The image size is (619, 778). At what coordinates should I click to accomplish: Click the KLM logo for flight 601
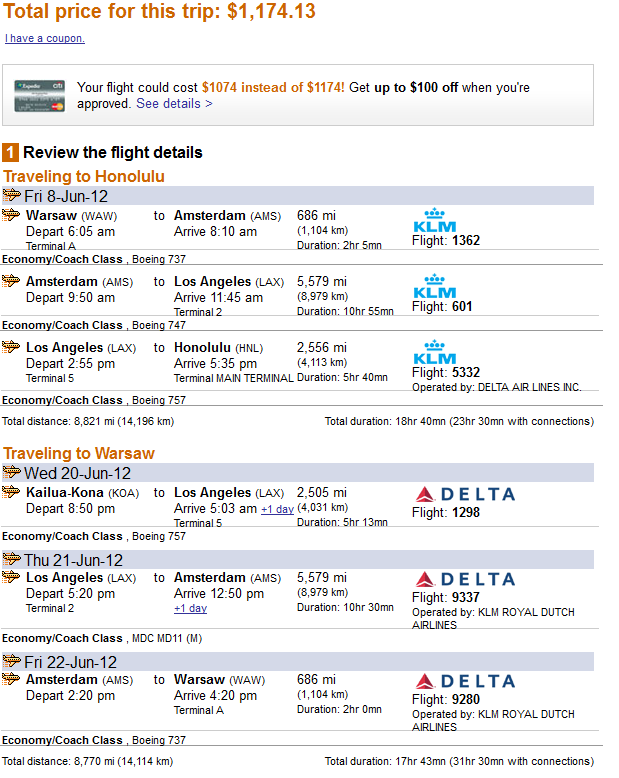(434, 286)
